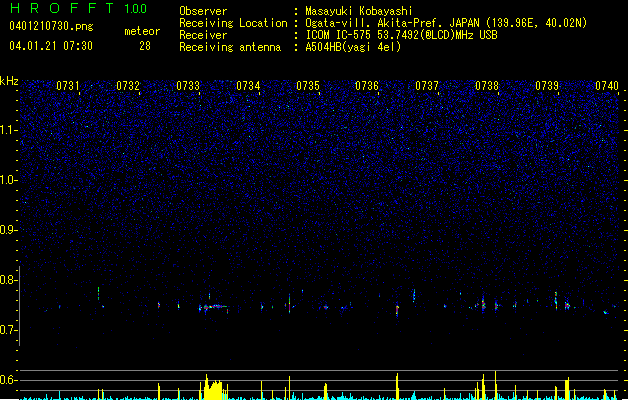
Task: Click time marker 0739
Action: tap(547, 86)
